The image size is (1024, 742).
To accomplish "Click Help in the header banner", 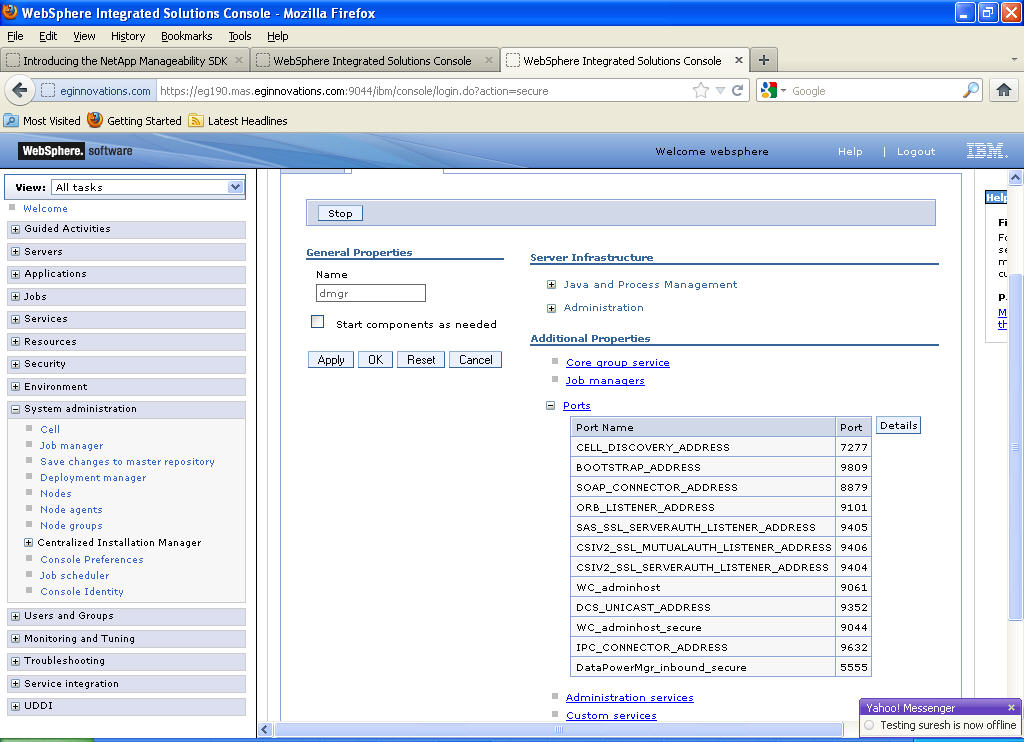I will point(850,152).
